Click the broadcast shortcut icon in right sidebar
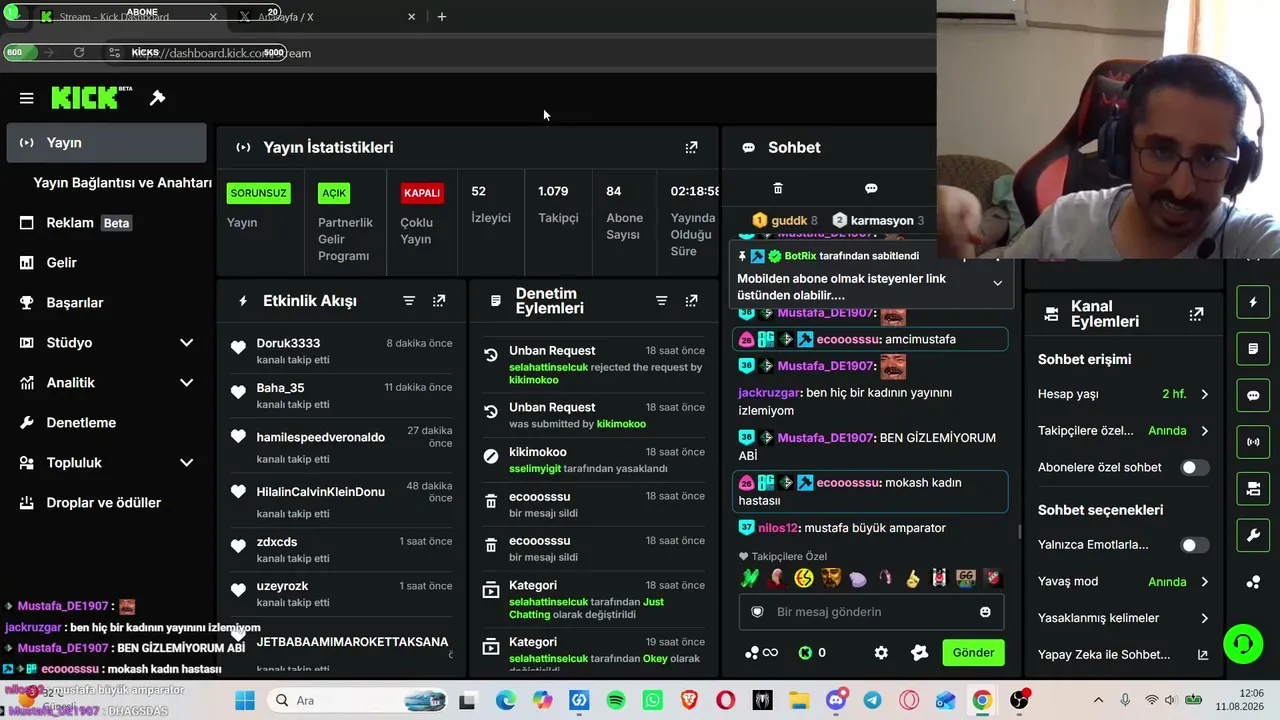This screenshot has height=720, width=1280. pos(1253,441)
